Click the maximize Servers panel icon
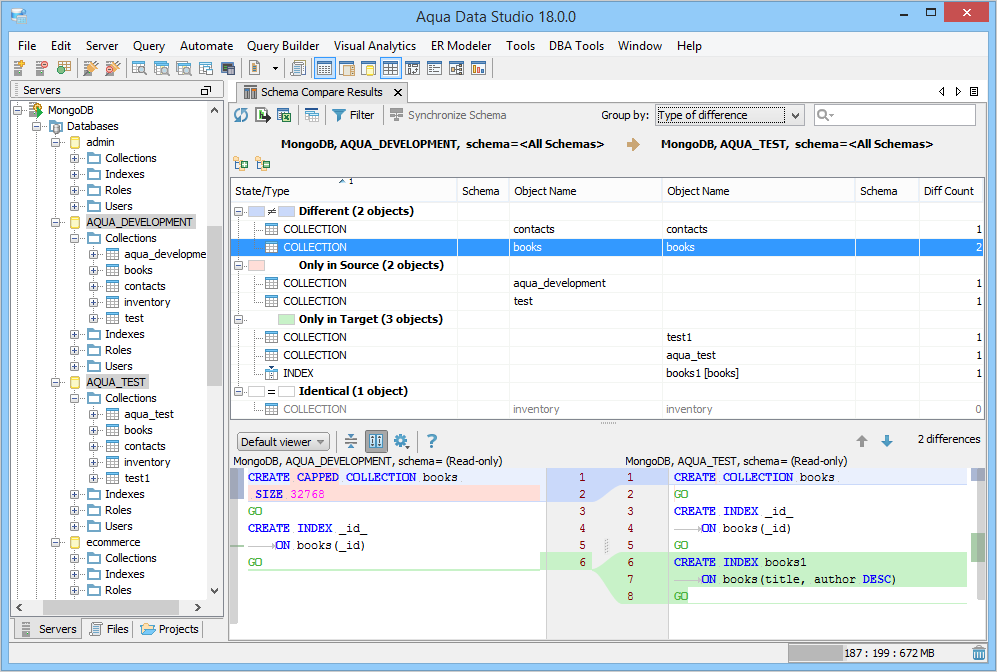This screenshot has height=672, width=997. tap(205, 90)
